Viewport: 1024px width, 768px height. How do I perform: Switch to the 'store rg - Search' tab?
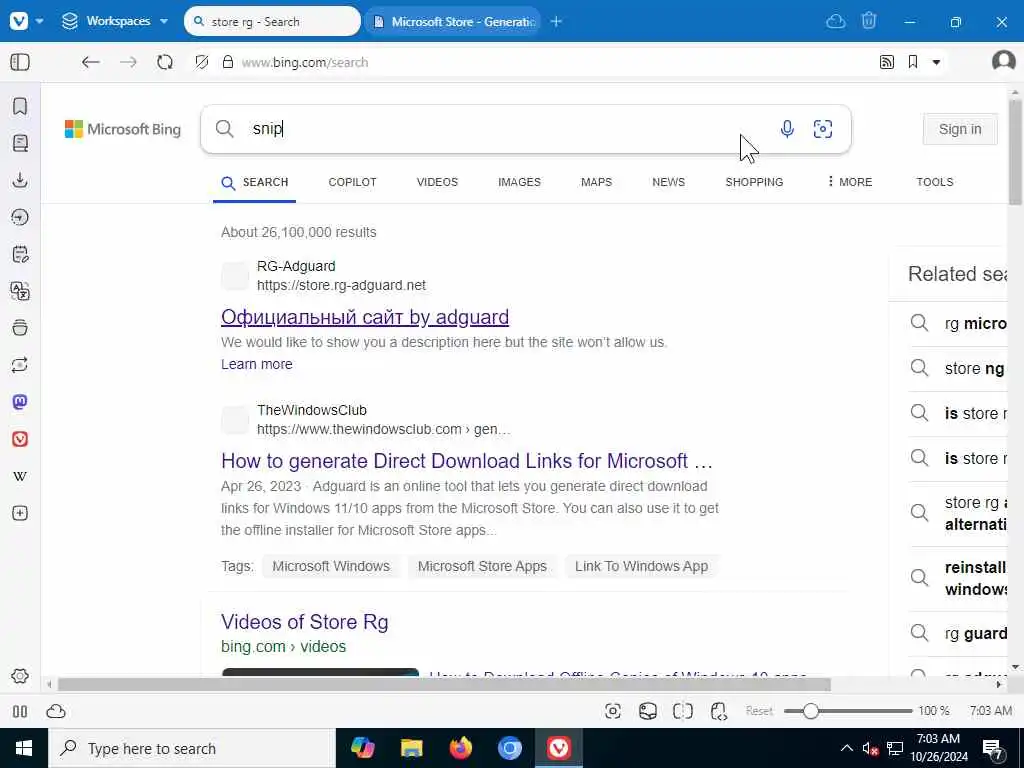point(272,22)
